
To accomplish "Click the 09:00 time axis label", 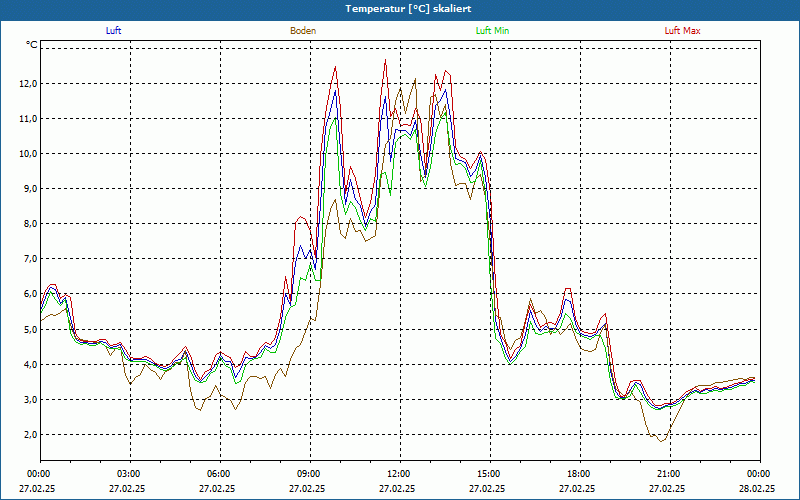I will [310, 474].
